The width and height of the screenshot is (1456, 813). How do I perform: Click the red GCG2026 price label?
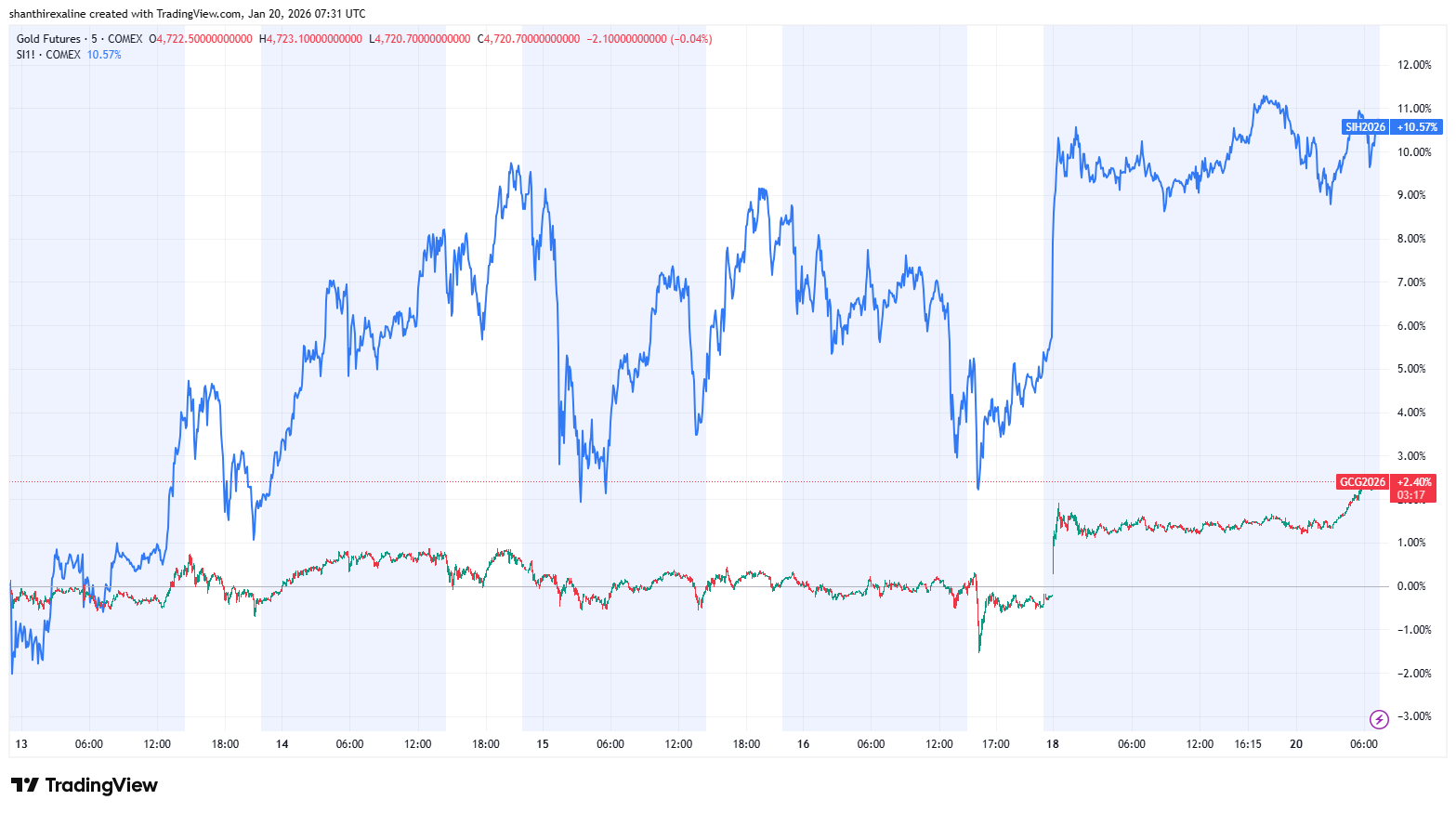pos(1362,482)
